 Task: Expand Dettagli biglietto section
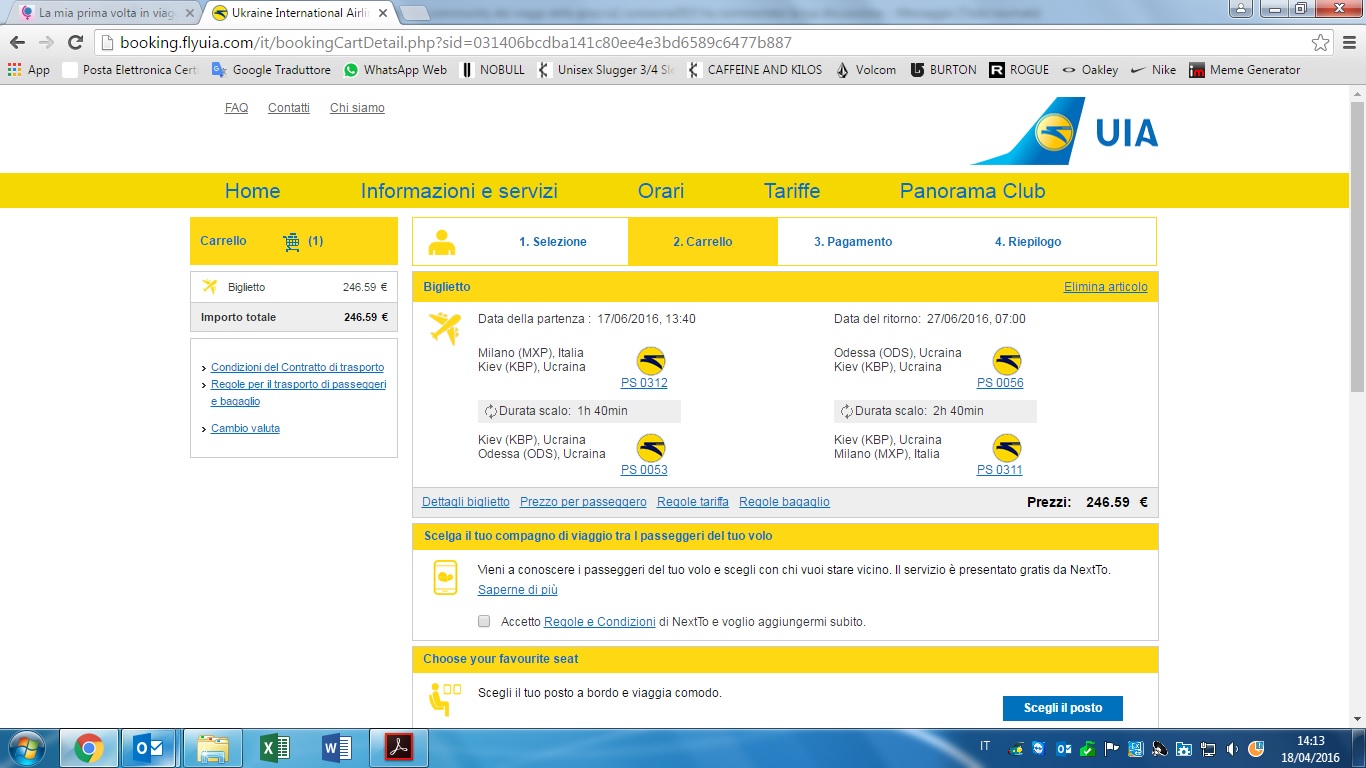[465, 502]
